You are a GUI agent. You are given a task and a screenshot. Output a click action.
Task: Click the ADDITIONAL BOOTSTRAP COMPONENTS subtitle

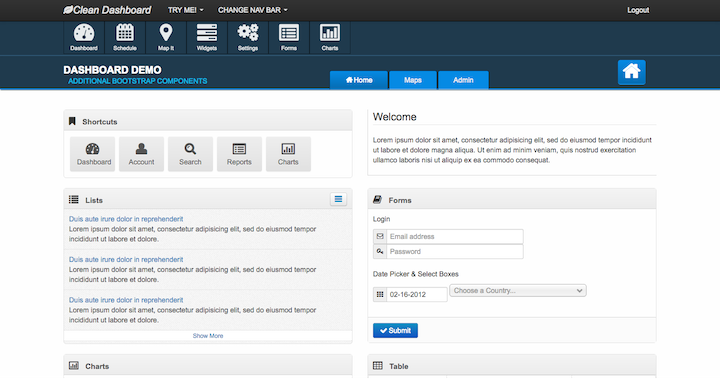138,81
